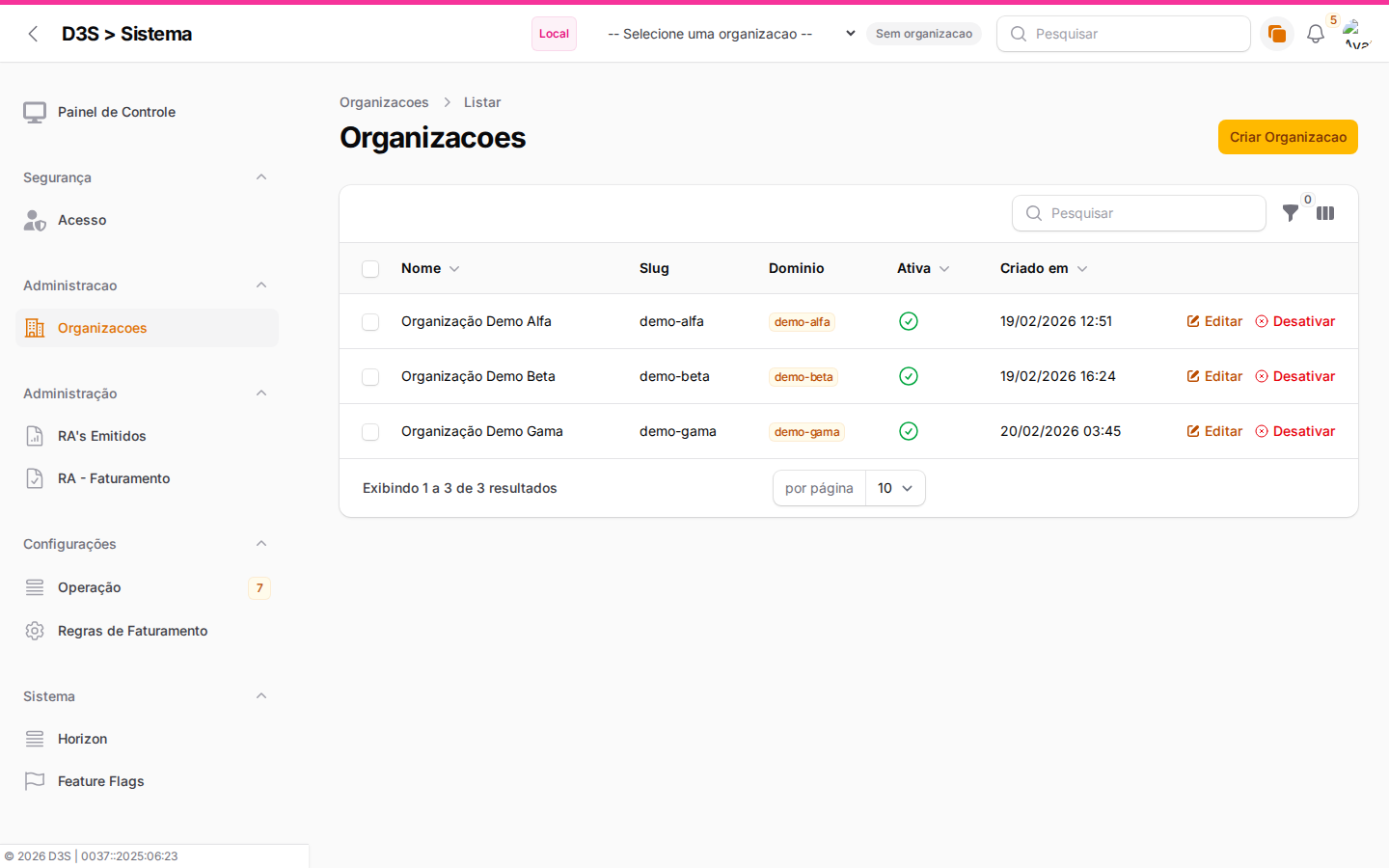
Task: Check the Organização Demo Beta row
Action: pos(370,377)
